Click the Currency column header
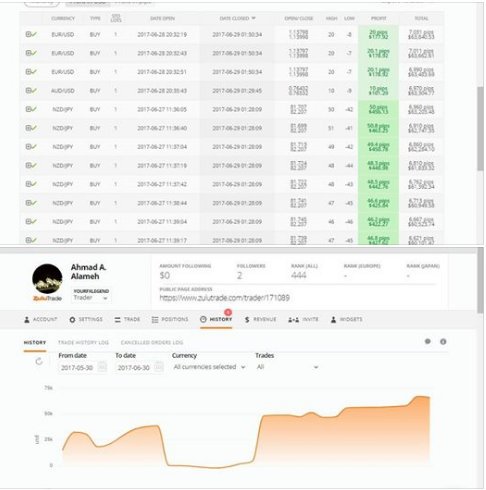 [63, 18]
